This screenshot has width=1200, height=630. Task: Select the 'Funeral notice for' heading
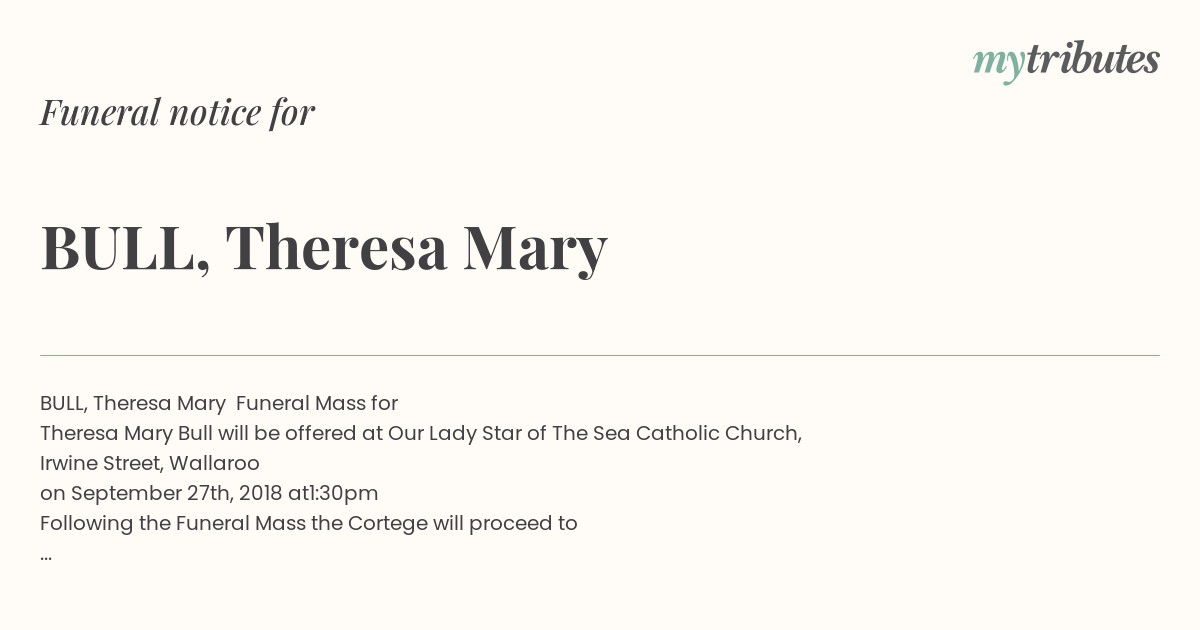pyautogui.click(x=177, y=112)
